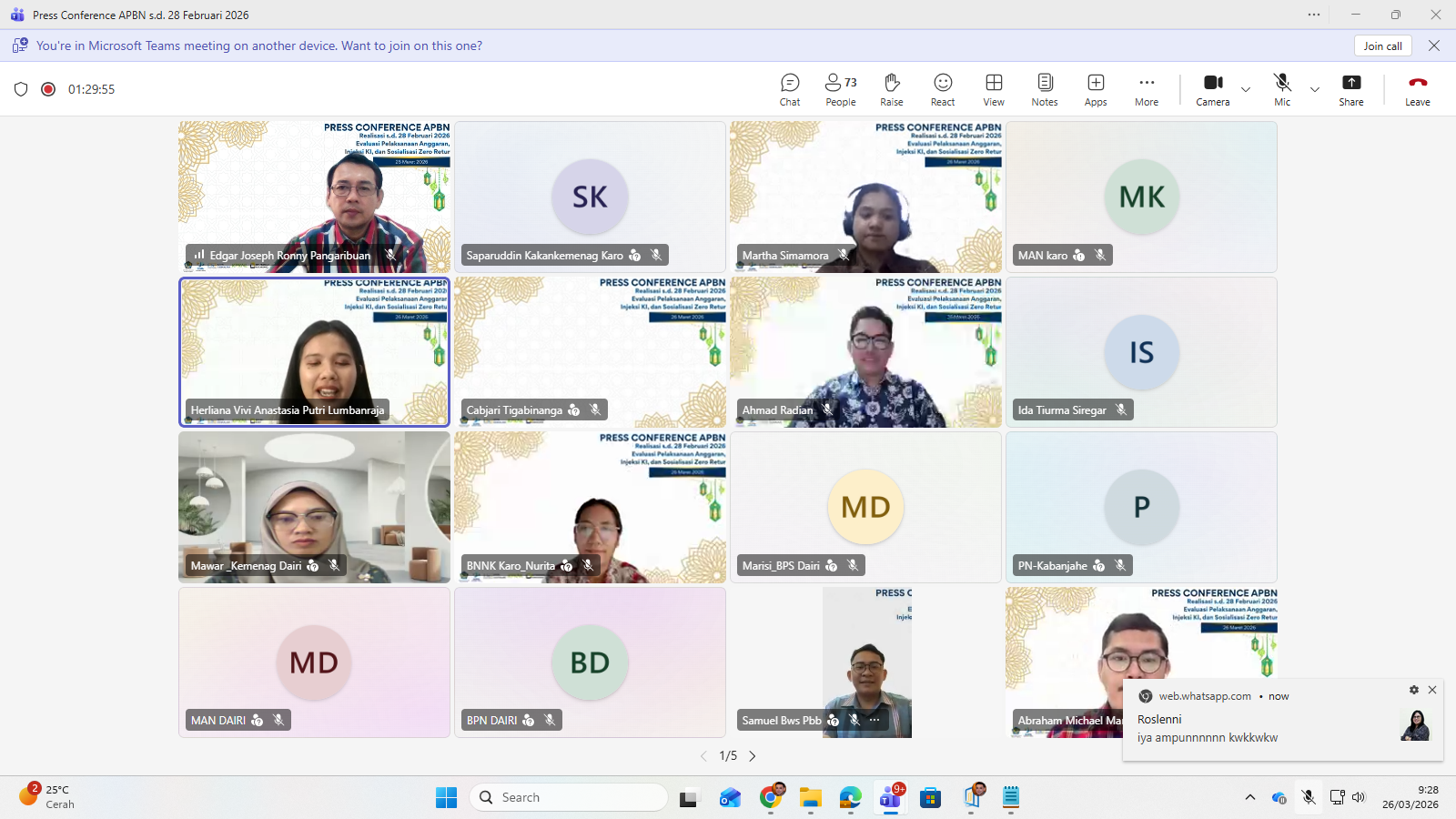
Task: Open options on Samuel Bws Pbb tile
Action: coord(875,720)
